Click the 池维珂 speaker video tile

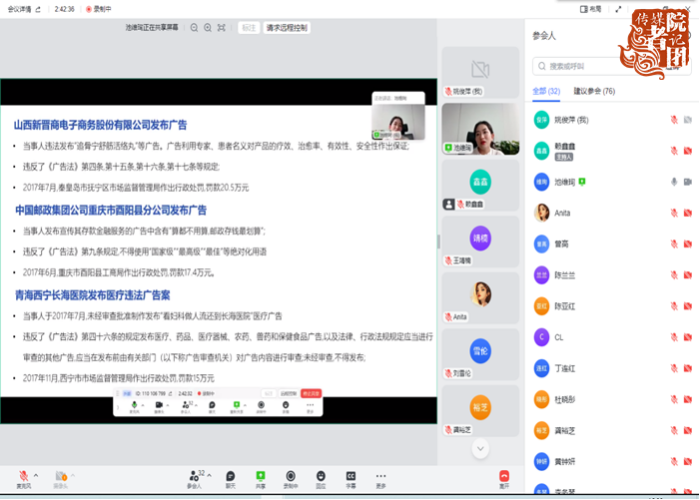[480, 129]
